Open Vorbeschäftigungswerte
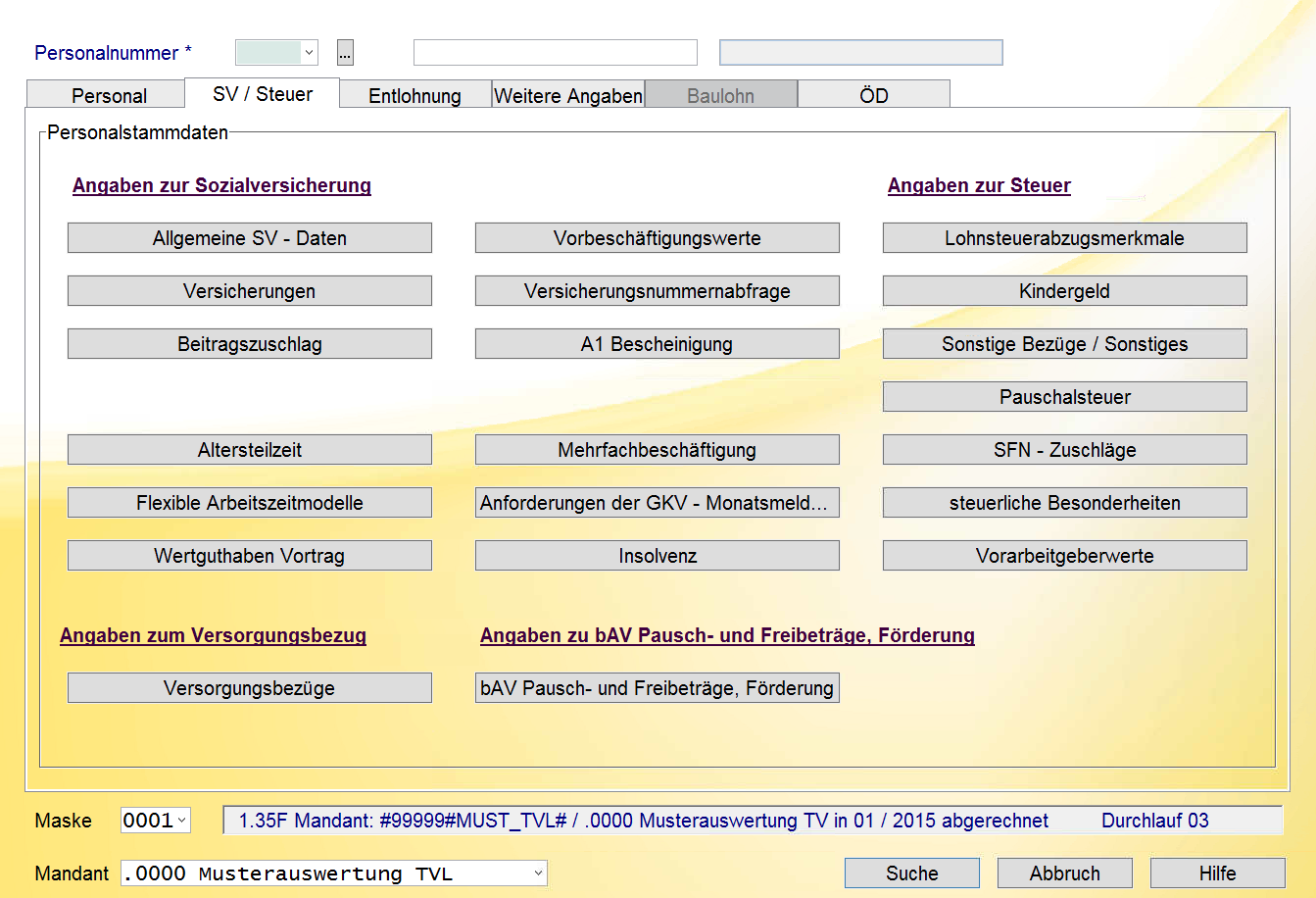The width and height of the screenshot is (1316, 898). 658,238
